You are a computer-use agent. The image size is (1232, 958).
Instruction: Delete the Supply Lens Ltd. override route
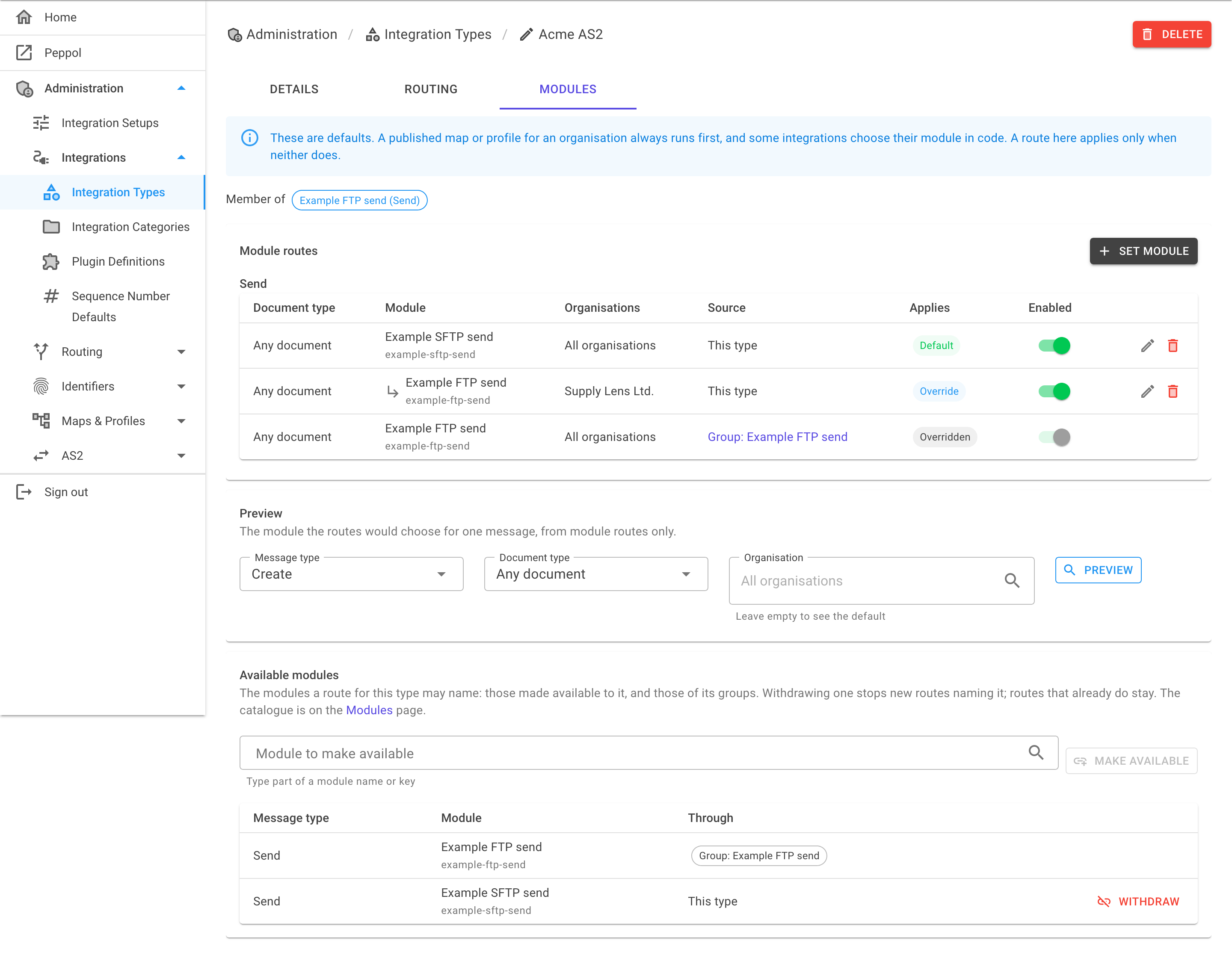tap(1173, 391)
